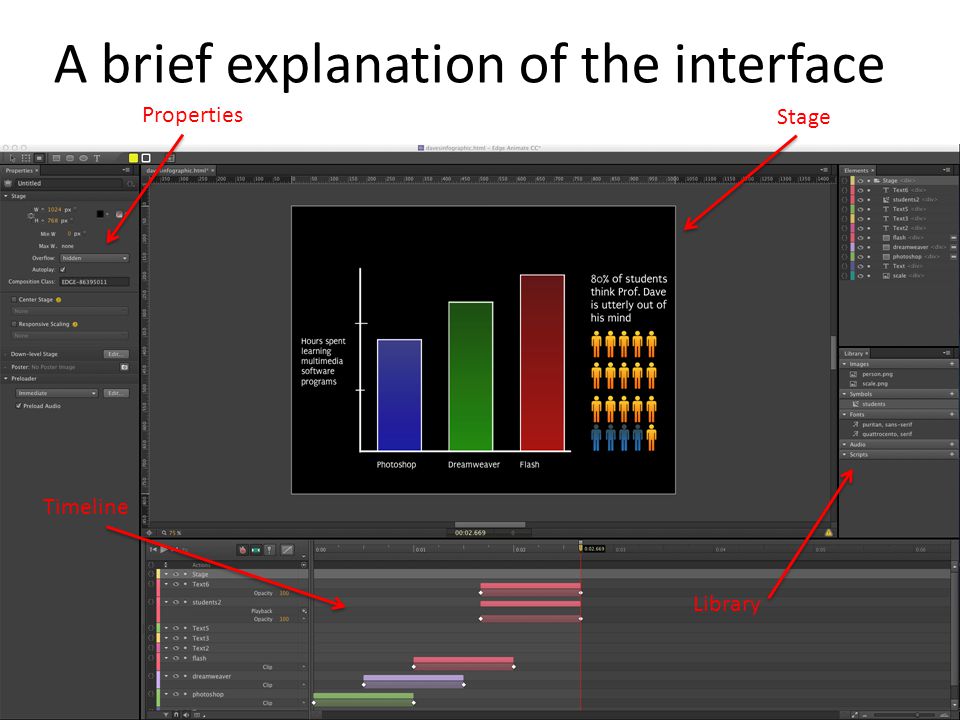Add an image with Images plus icon
This screenshot has width=960, height=720.
952,364
